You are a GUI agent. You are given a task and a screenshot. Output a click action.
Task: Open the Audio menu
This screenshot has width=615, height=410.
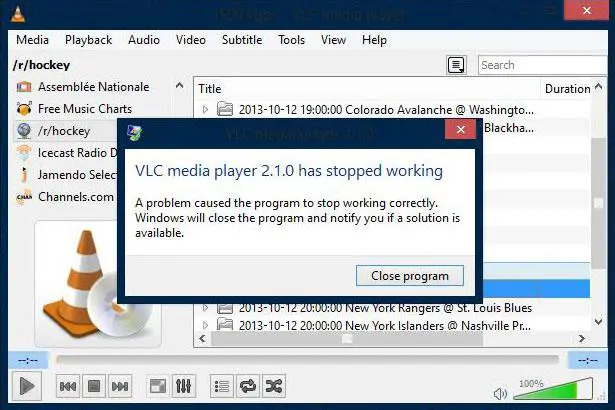click(x=144, y=40)
